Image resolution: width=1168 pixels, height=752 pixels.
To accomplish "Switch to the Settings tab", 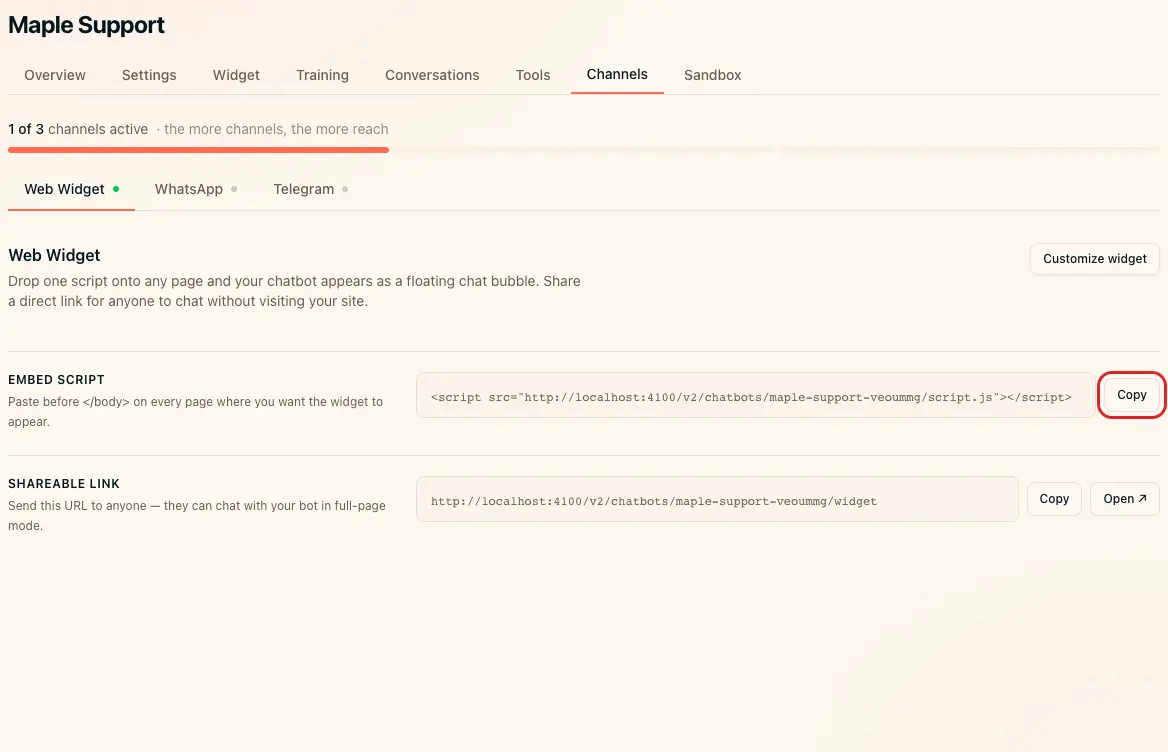I will pyautogui.click(x=149, y=75).
